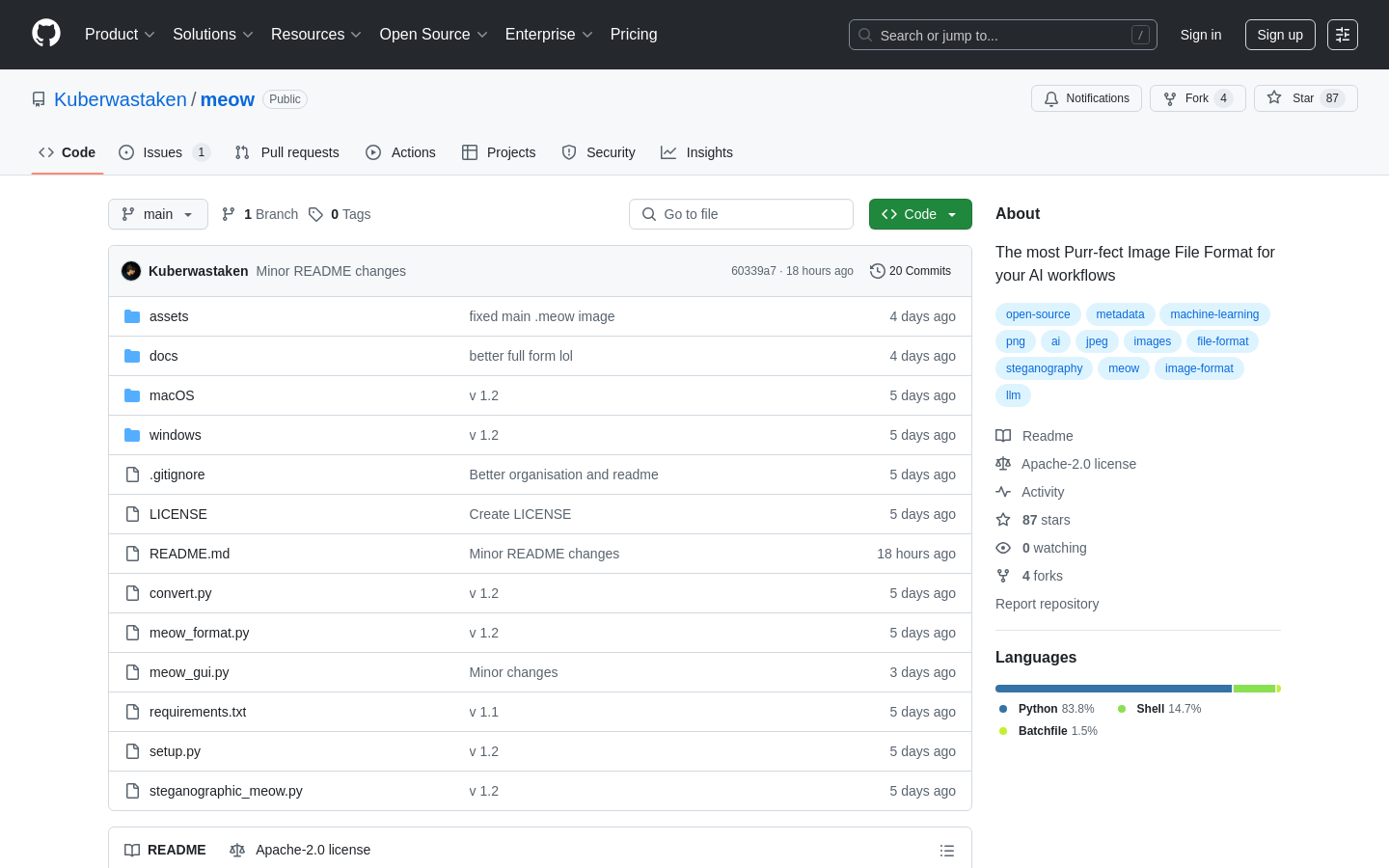Expand the Solutions menu
This screenshot has width=1389, height=868.
click(x=212, y=35)
